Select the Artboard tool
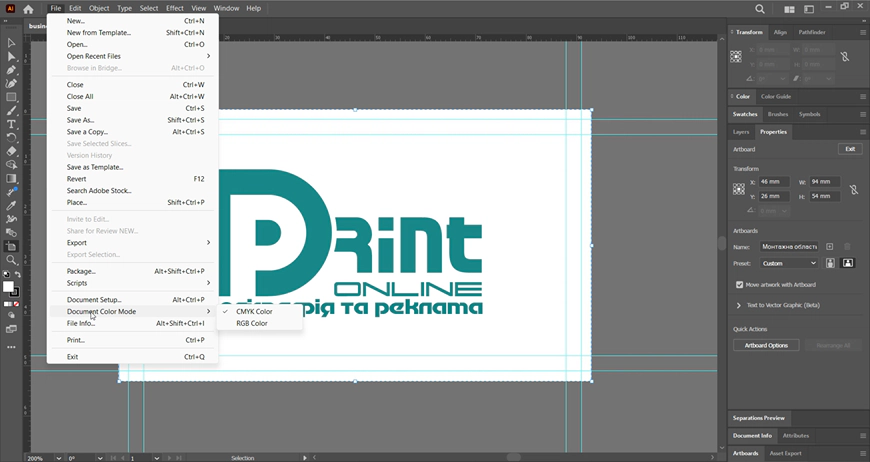 [11, 246]
